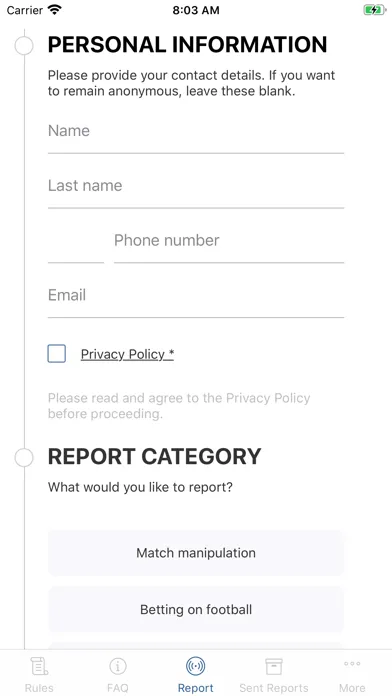Choose the Betting on football category
Viewport: 392px width, 696px height.
[x=196, y=609]
